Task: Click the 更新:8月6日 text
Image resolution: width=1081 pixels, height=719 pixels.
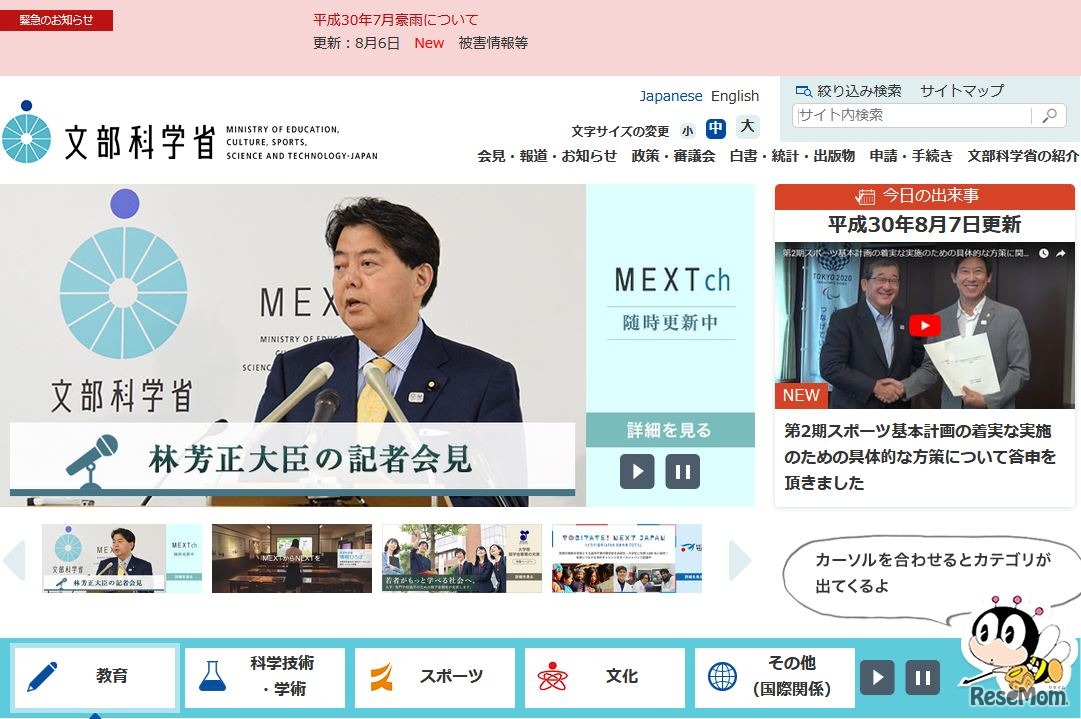Action: click(x=356, y=43)
